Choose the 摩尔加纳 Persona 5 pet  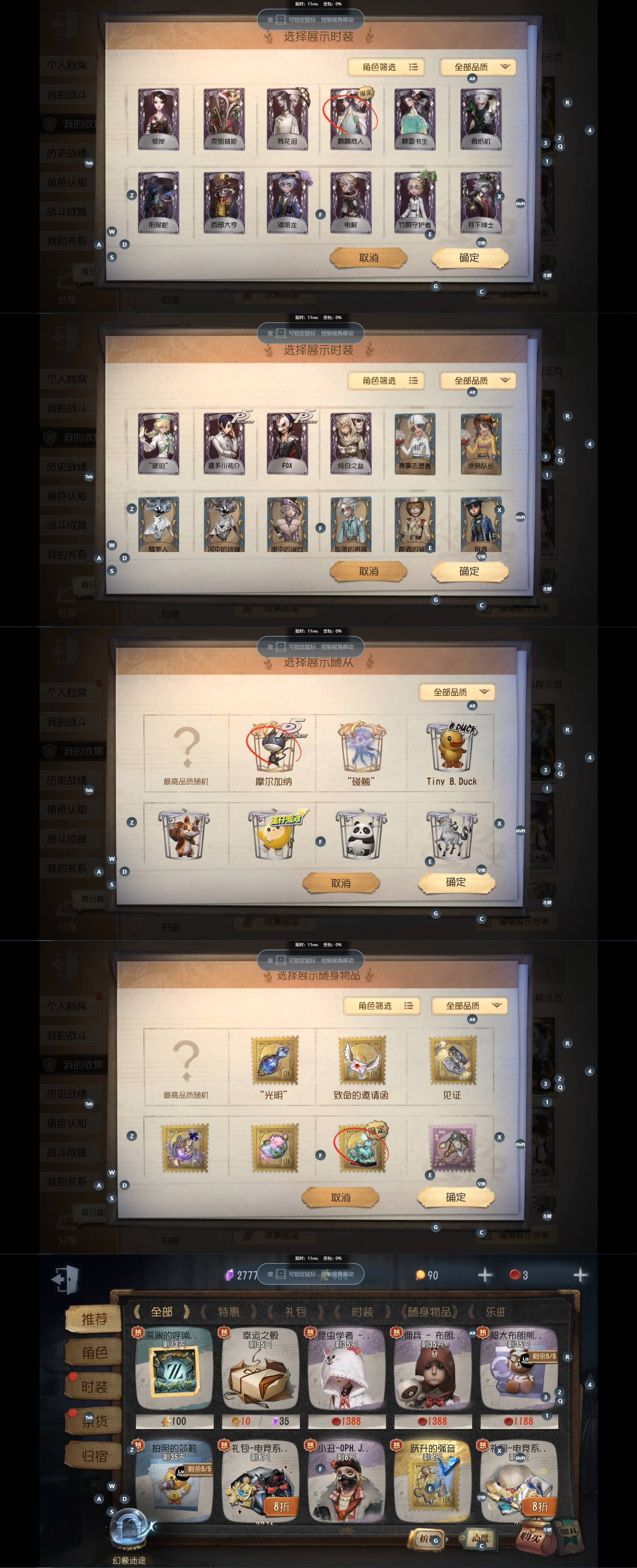point(273,752)
